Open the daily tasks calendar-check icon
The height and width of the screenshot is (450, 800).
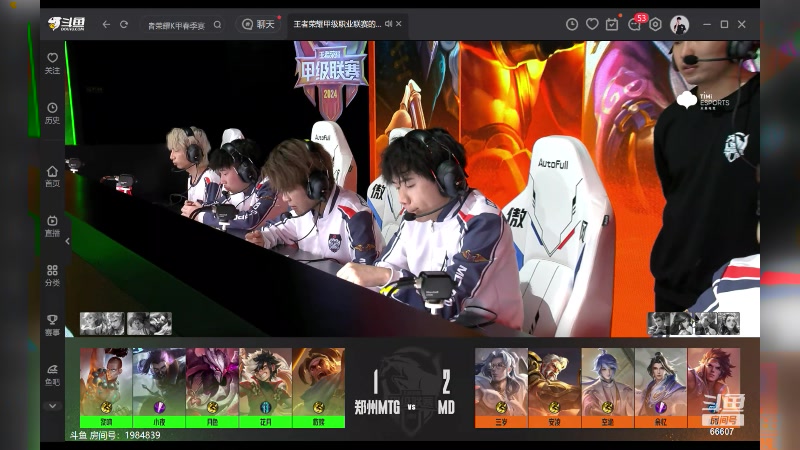612,24
